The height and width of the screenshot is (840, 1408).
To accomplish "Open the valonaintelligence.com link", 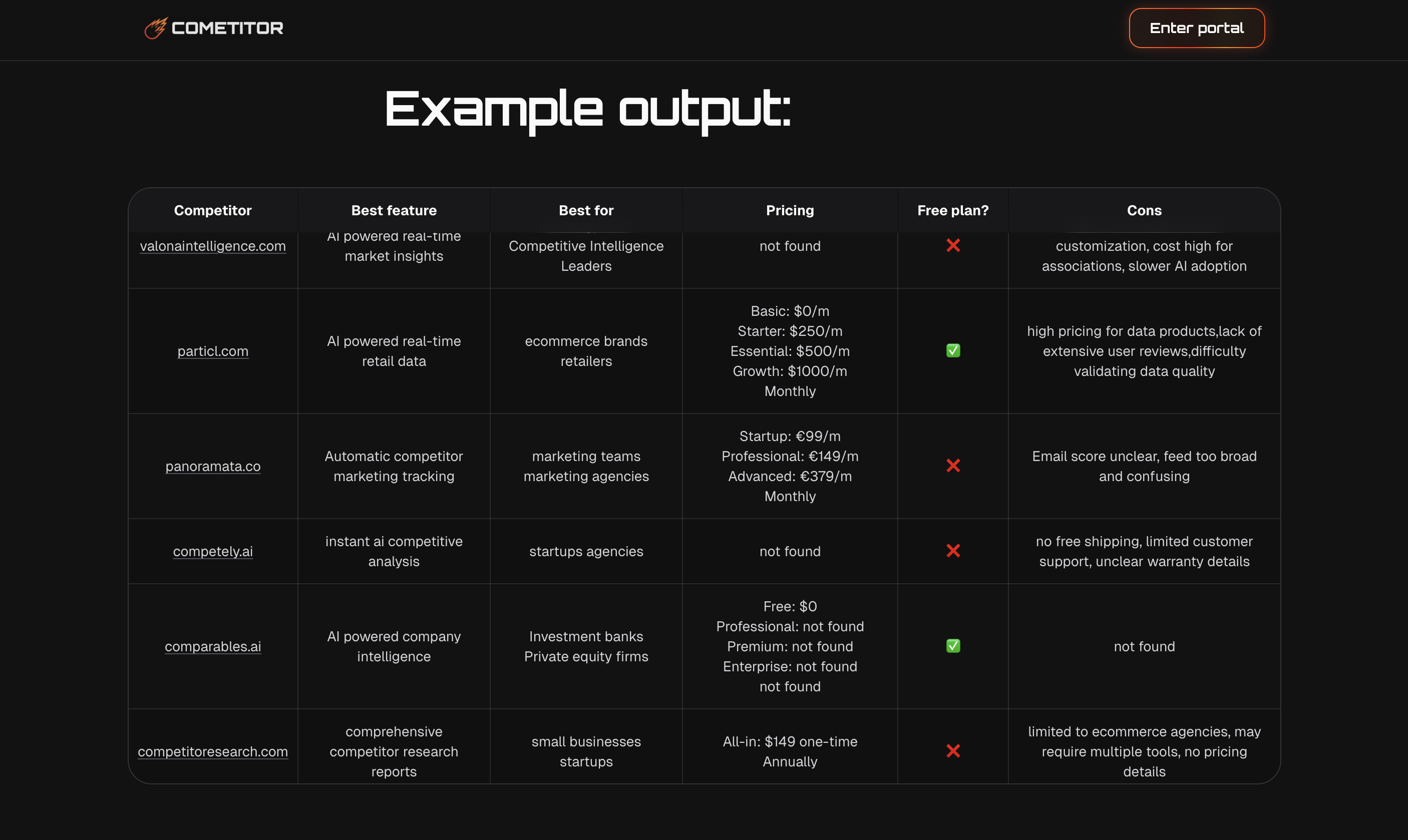I will click(x=212, y=246).
